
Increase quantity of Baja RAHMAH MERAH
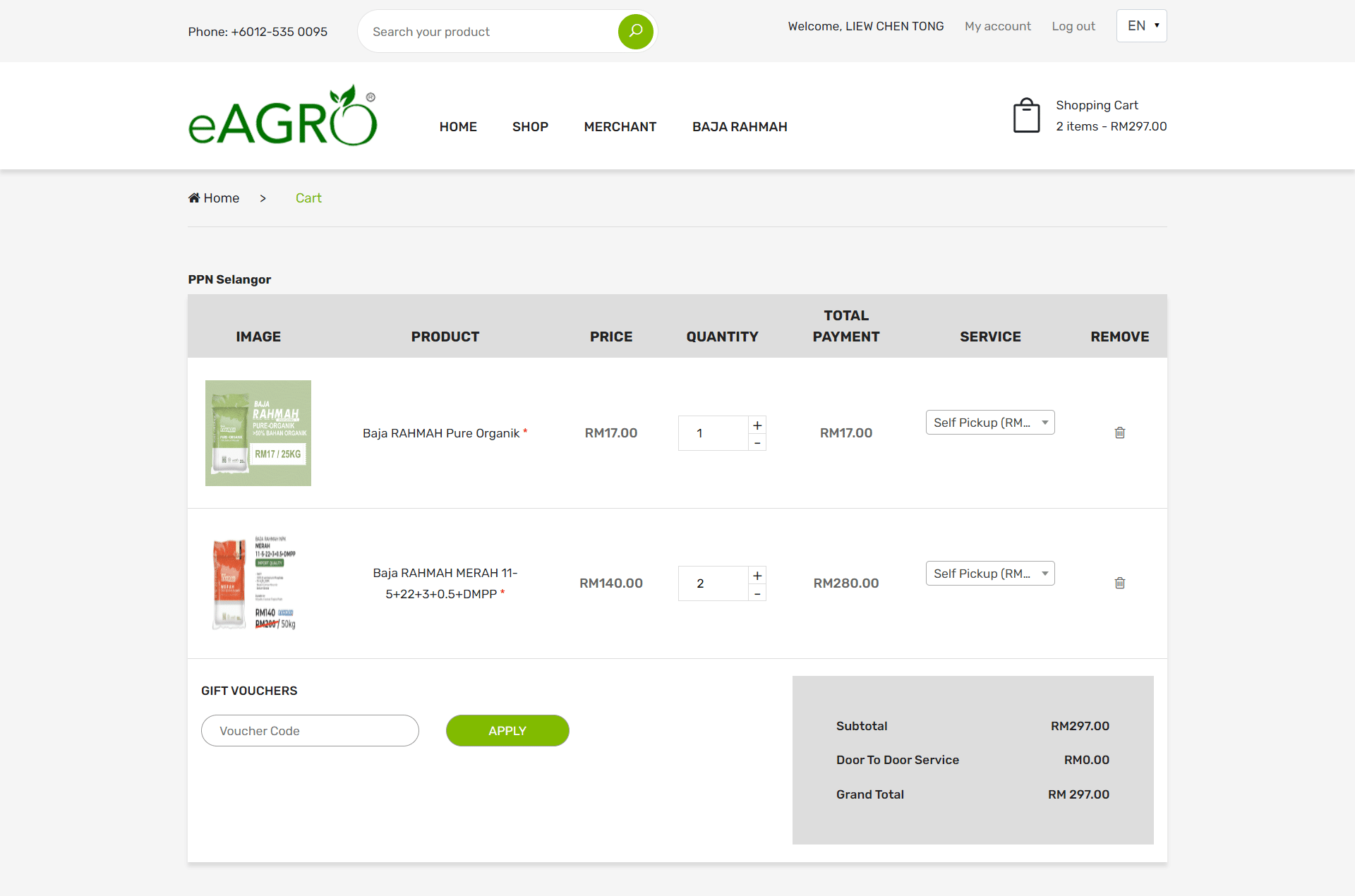pos(757,575)
